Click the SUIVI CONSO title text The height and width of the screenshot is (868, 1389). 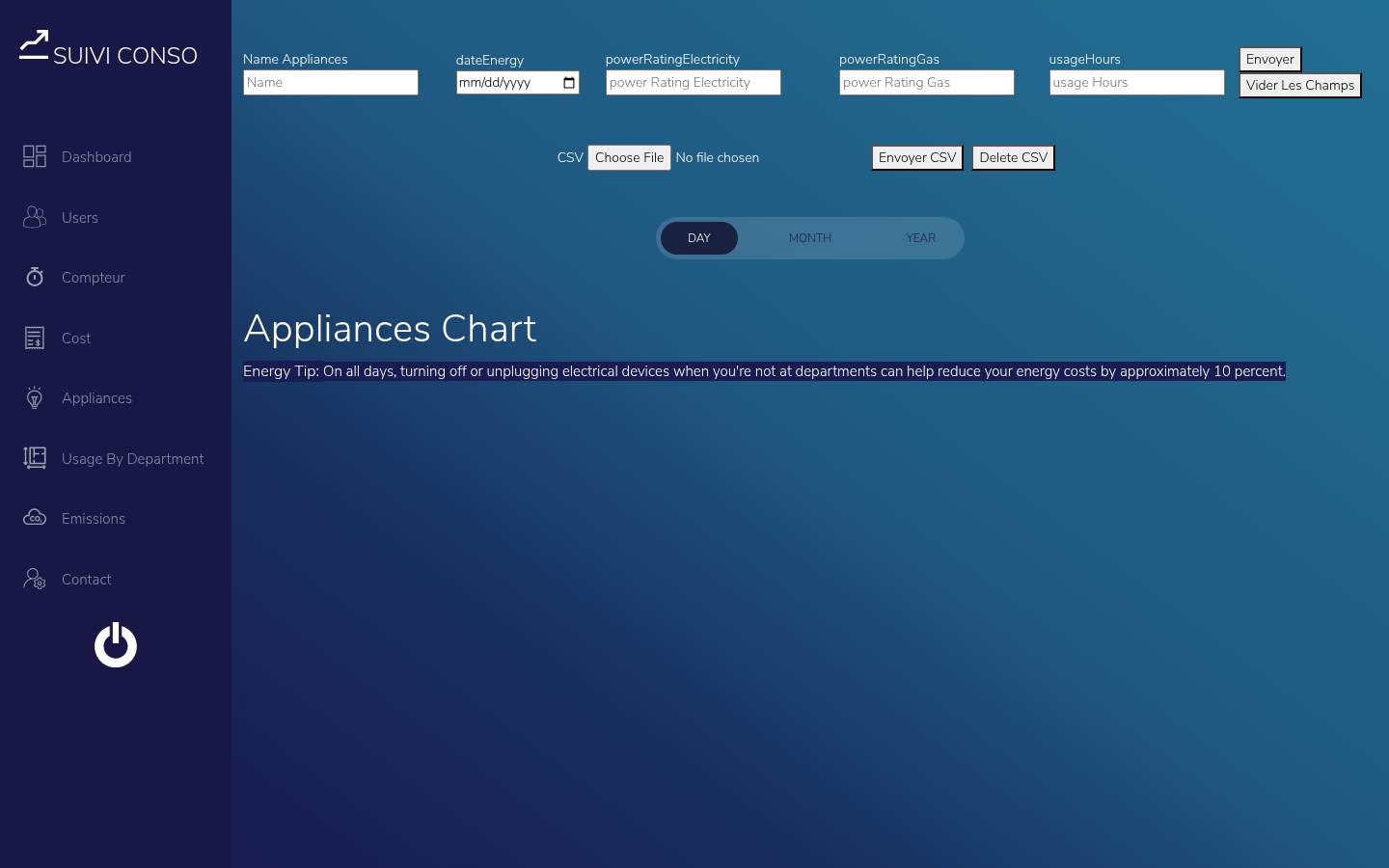(x=125, y=56)
